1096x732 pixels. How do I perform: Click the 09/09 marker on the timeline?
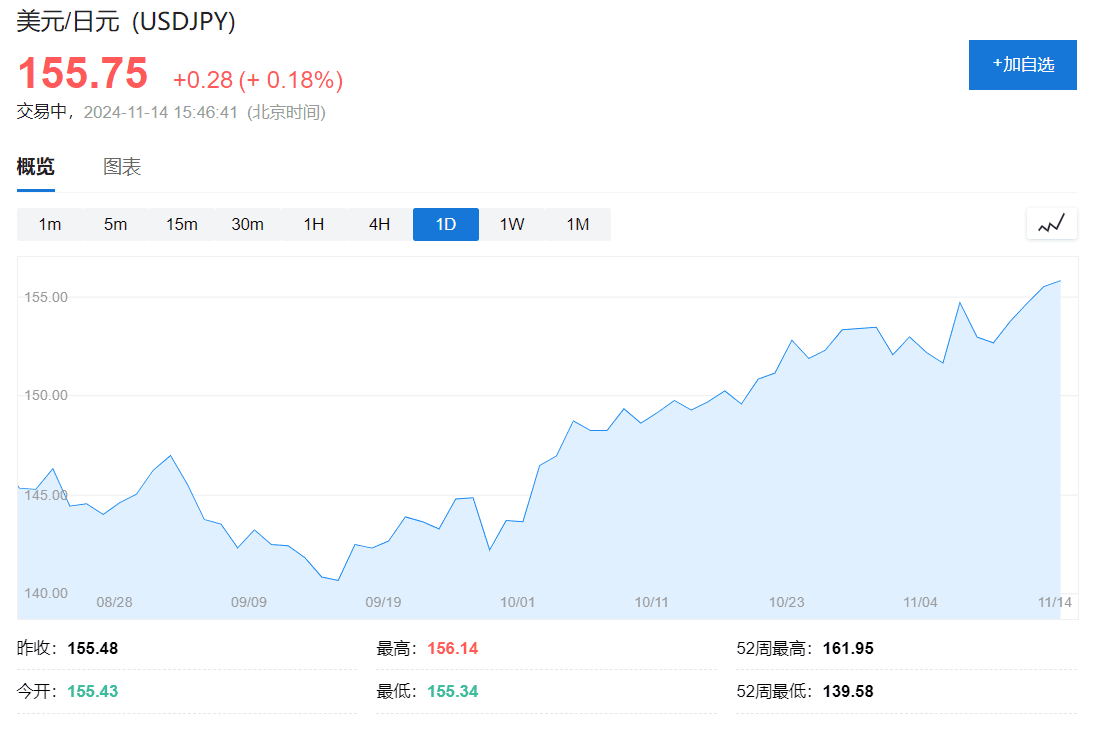click(x=249, y=602)
